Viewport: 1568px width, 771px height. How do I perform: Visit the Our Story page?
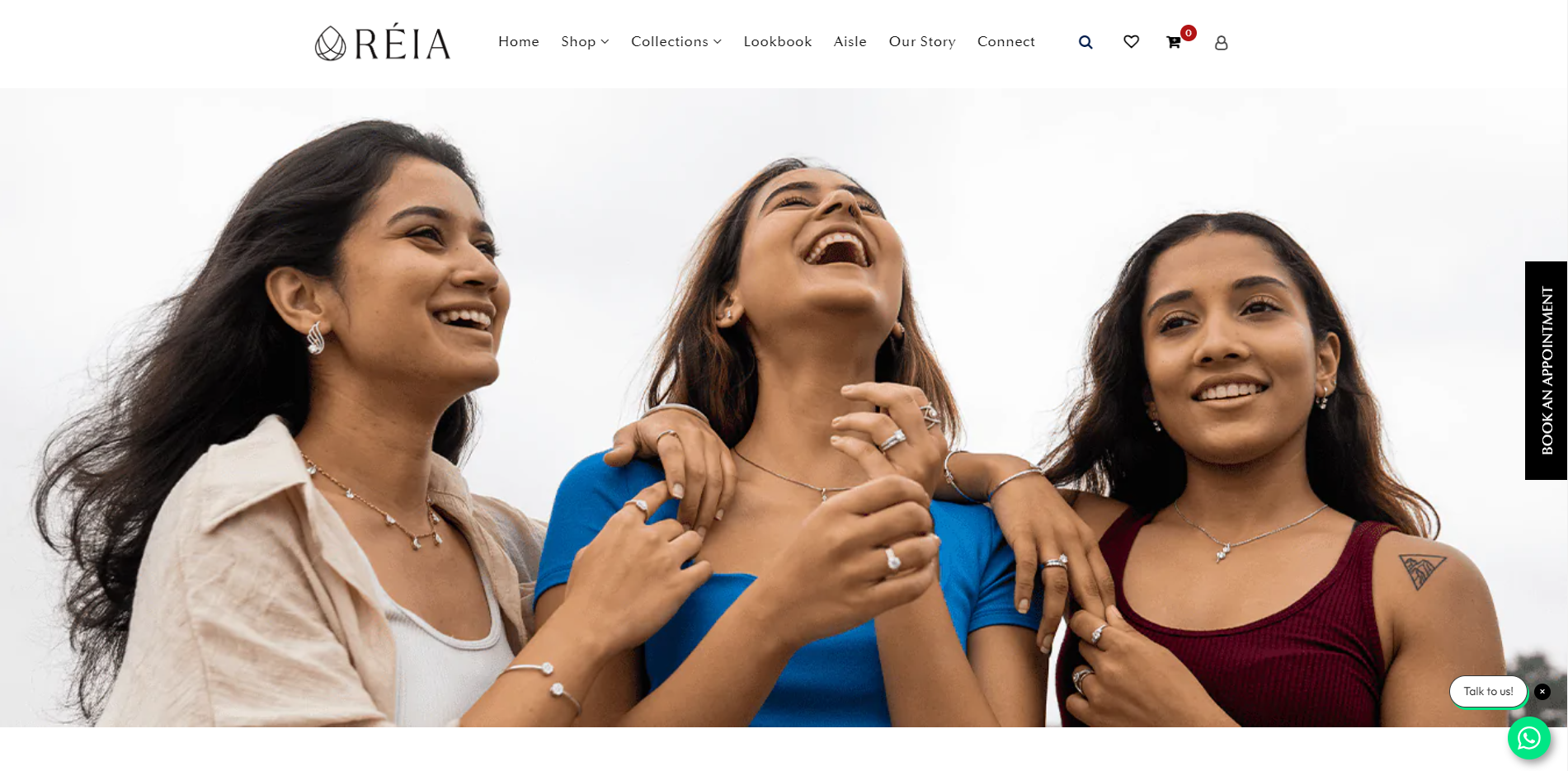[x=922, y=41]
